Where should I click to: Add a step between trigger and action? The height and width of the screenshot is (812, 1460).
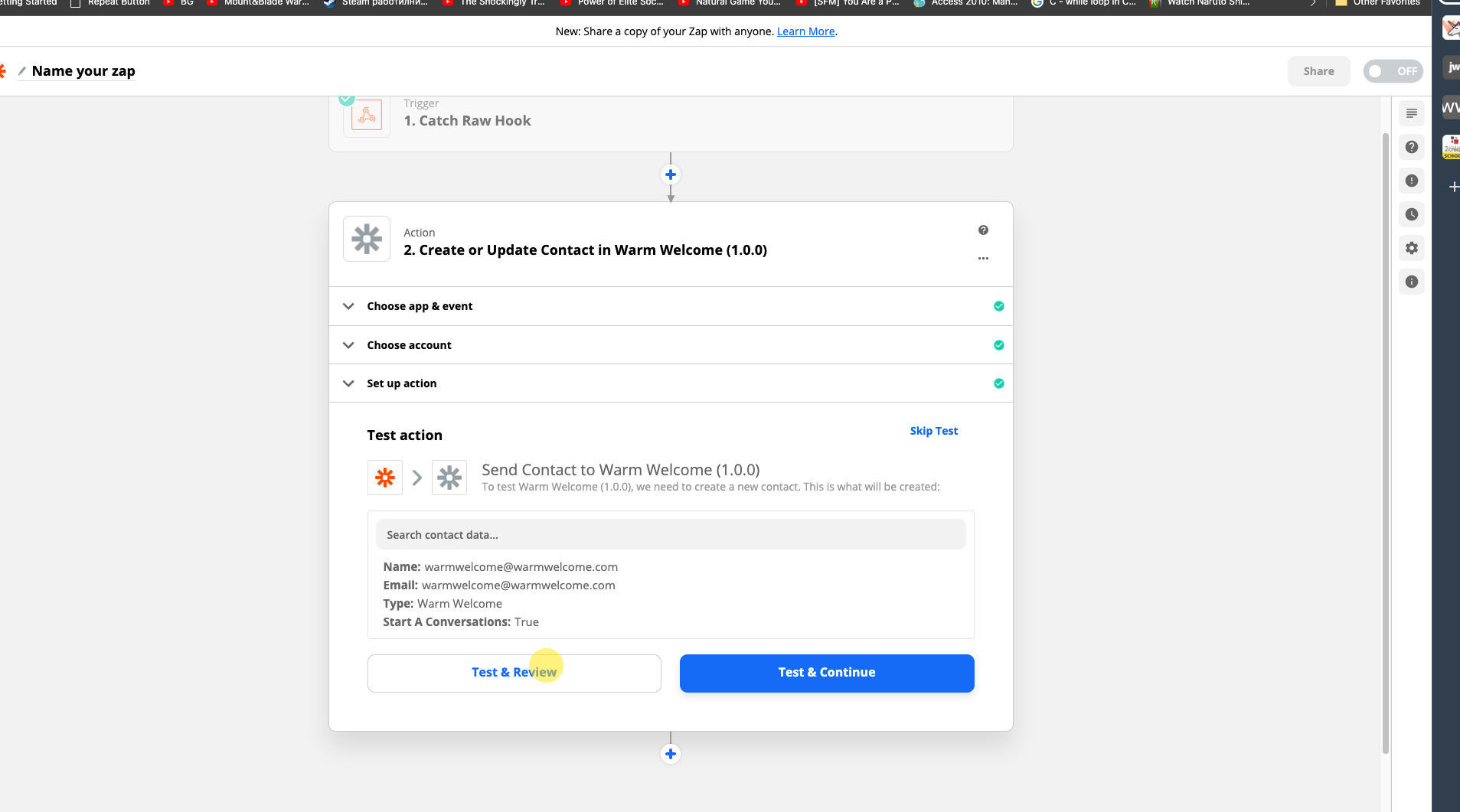point(671,174)
